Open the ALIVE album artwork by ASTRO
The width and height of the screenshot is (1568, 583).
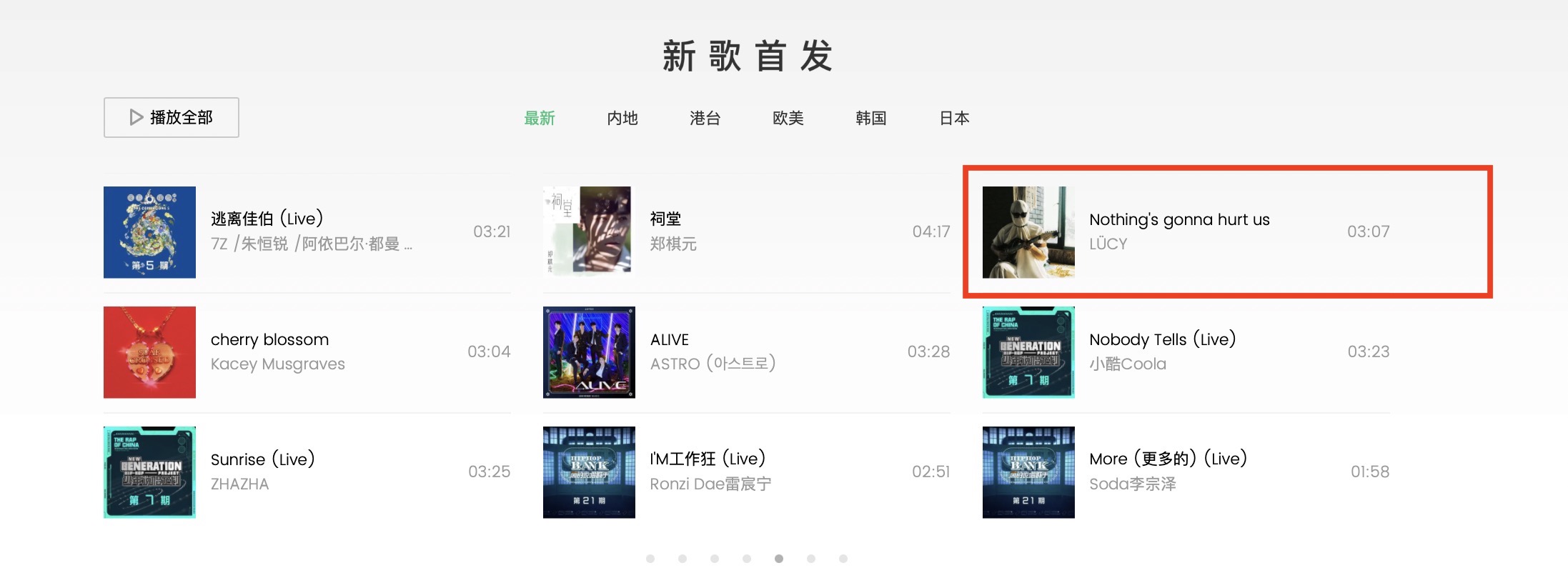589,352
